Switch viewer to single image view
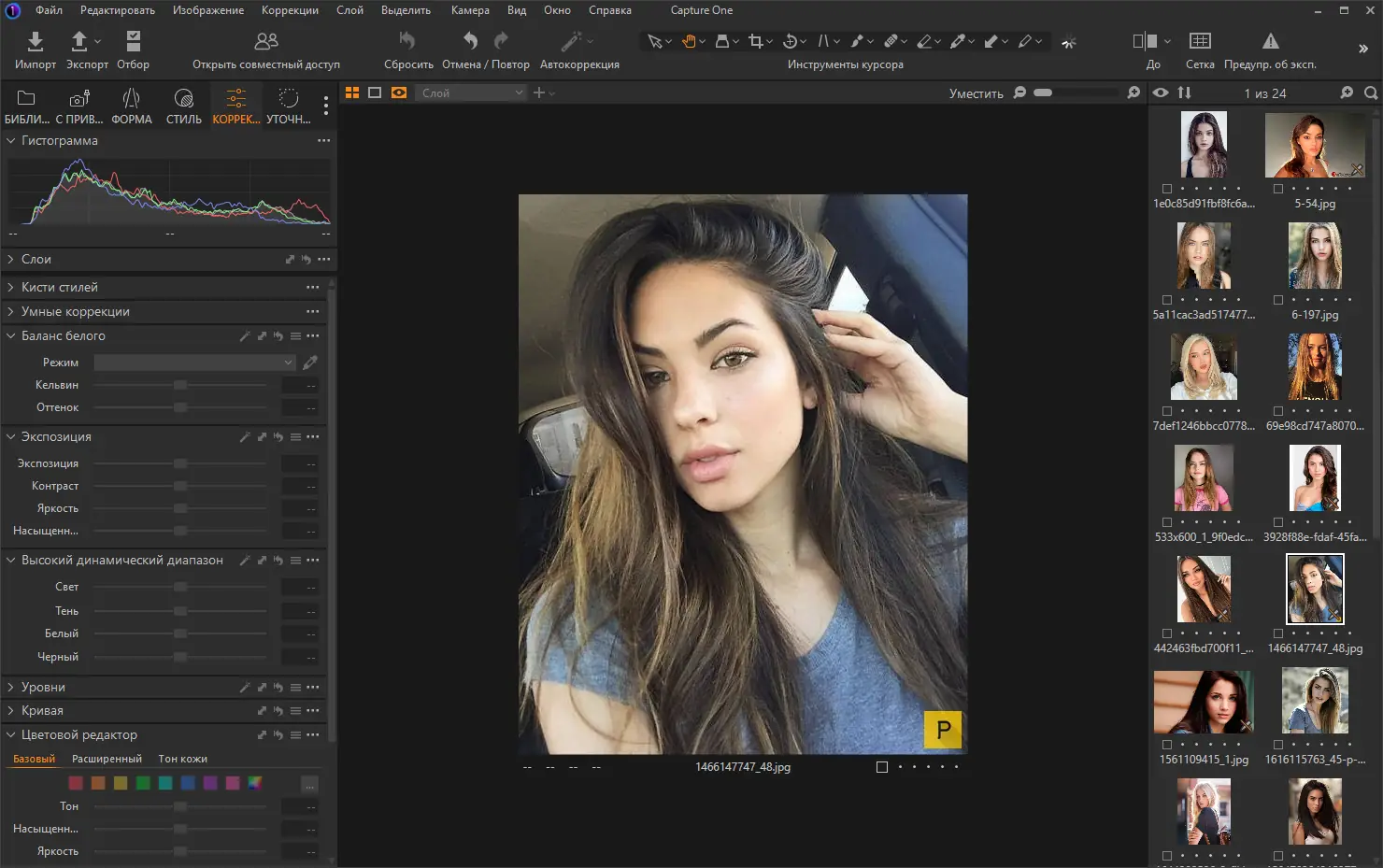This screenshot has height=868, width=1383. point(375,92)
